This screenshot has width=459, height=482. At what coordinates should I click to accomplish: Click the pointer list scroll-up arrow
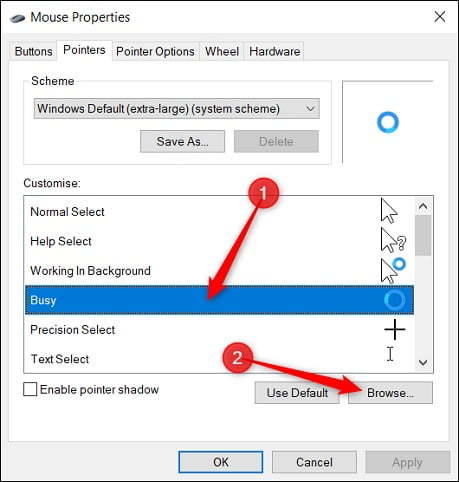click(x=423, y=207)
